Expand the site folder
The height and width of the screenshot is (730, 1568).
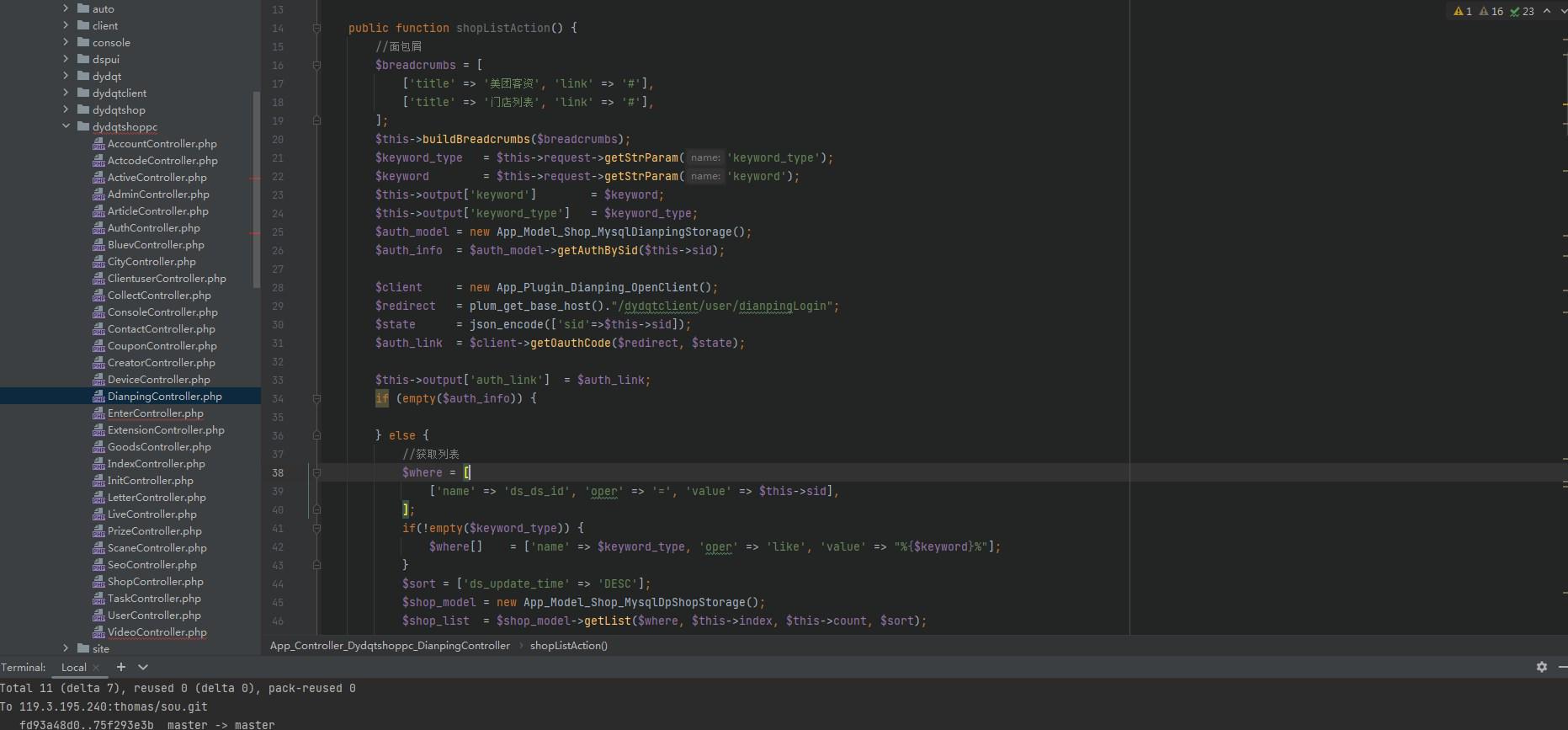pyautogui.click(x=66, y=648)
